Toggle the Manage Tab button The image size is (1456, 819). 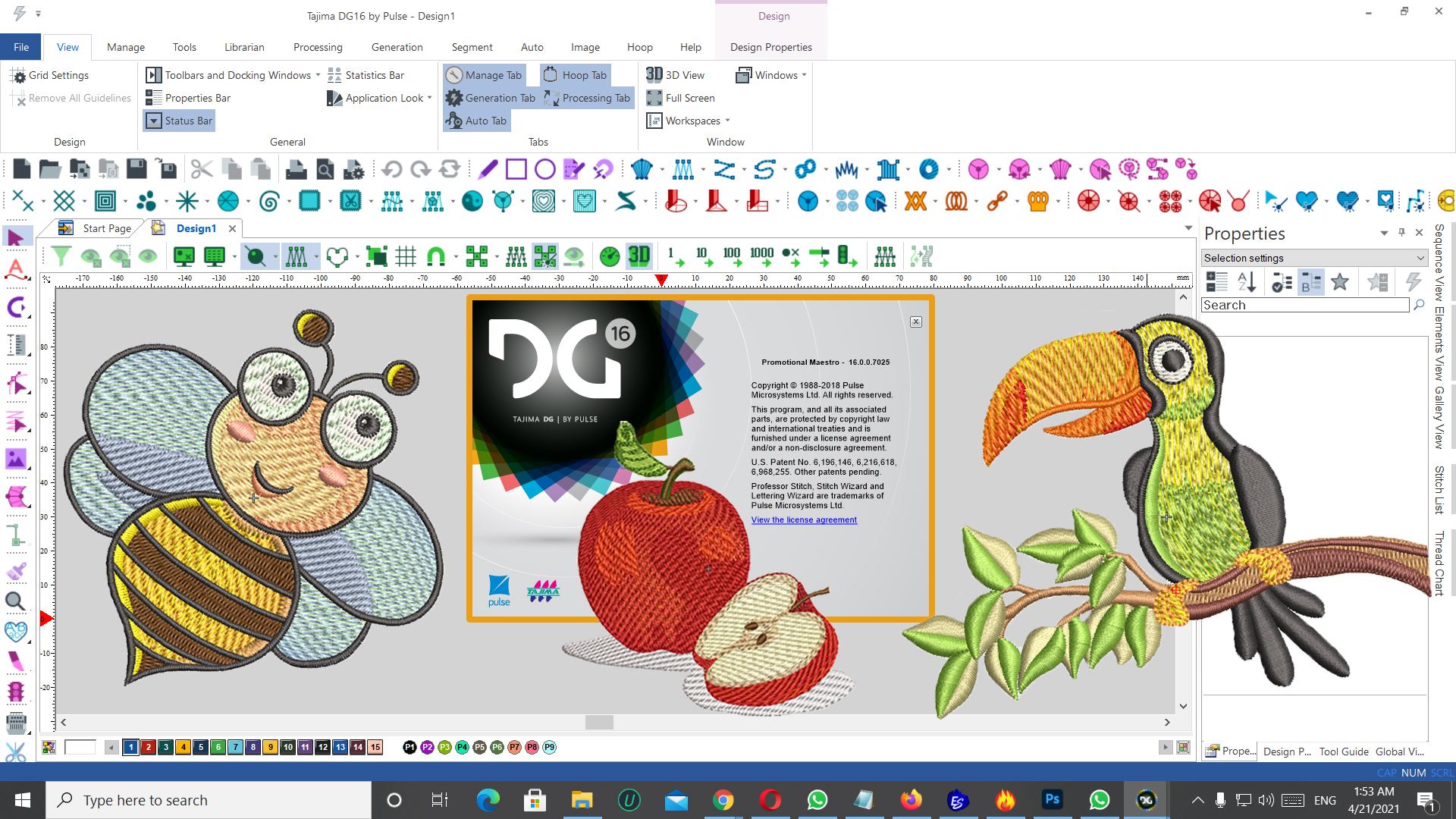(485, 75)
